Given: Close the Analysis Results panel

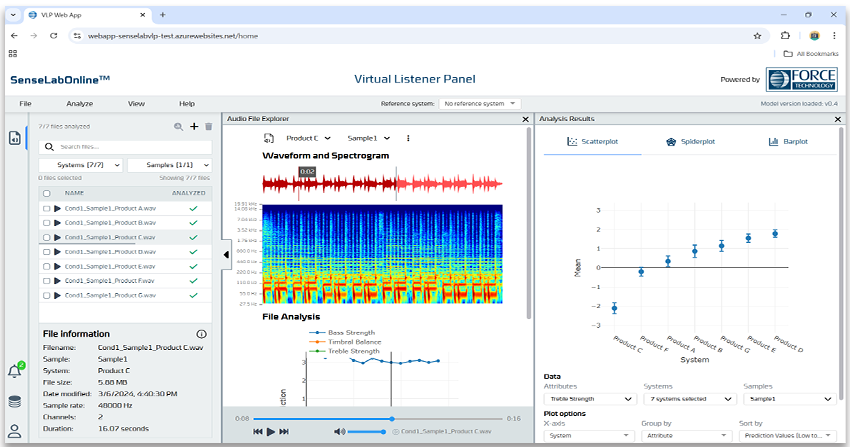Looking at the screenshot, I should tap(838, 119).
